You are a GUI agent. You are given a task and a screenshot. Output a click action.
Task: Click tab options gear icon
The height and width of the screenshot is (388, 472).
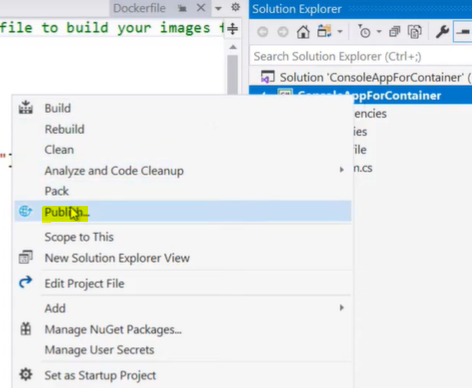(236, 7)
